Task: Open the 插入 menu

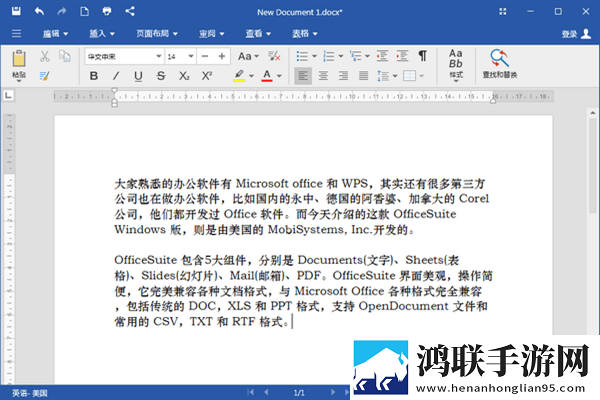Action: pyautogui.click(x=101, y=34)
